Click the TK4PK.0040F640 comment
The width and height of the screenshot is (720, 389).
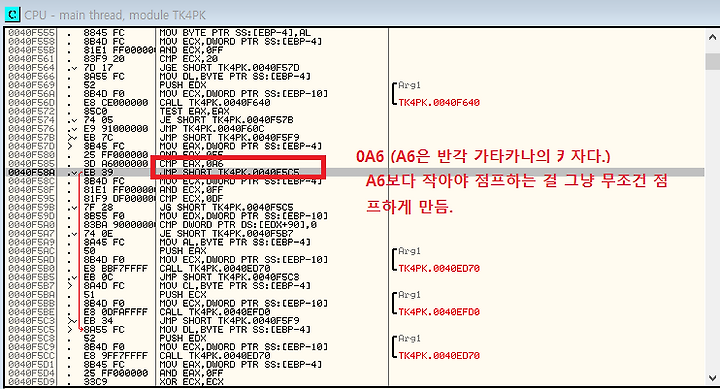(439, 102)
